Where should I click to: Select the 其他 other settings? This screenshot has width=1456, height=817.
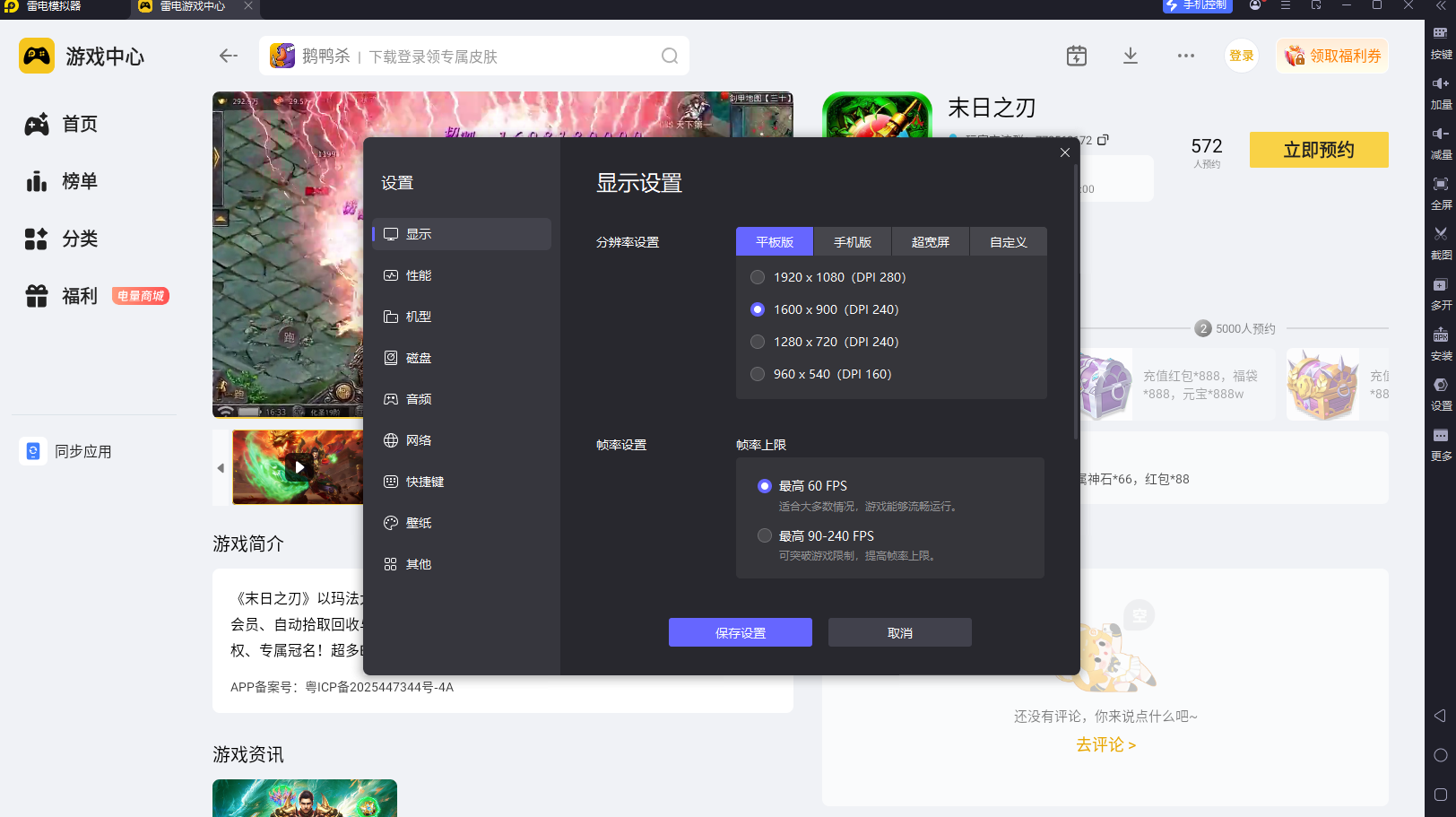(462, 564)
